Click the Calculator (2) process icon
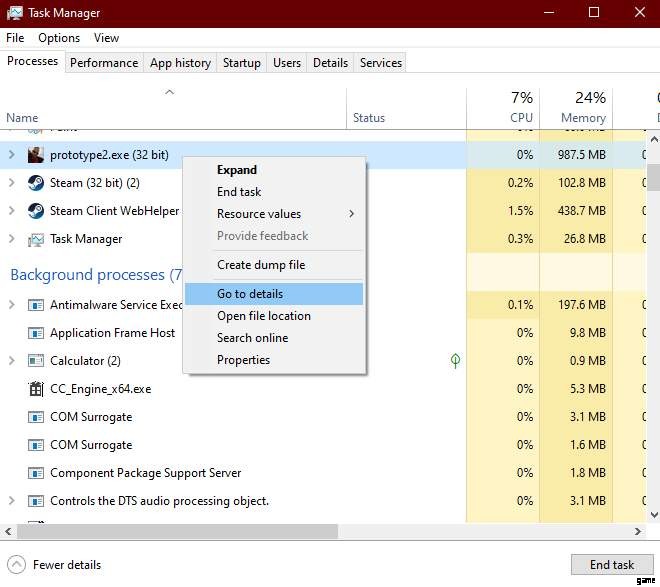This screenshot has width=660, height=587. (36, 361)
